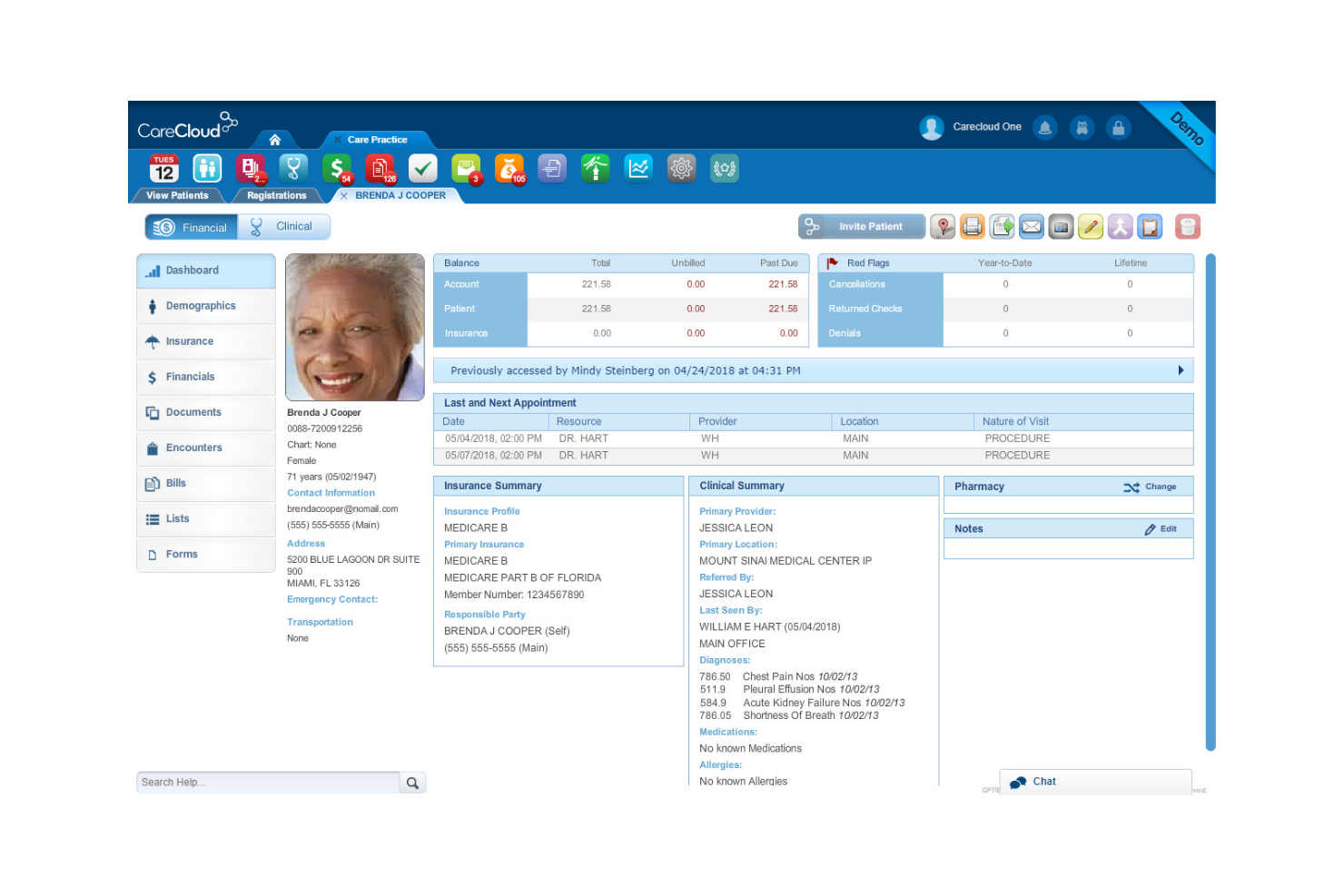
Task: Click the envelope email icon in patient toolbar
Action: (1032, 227)
